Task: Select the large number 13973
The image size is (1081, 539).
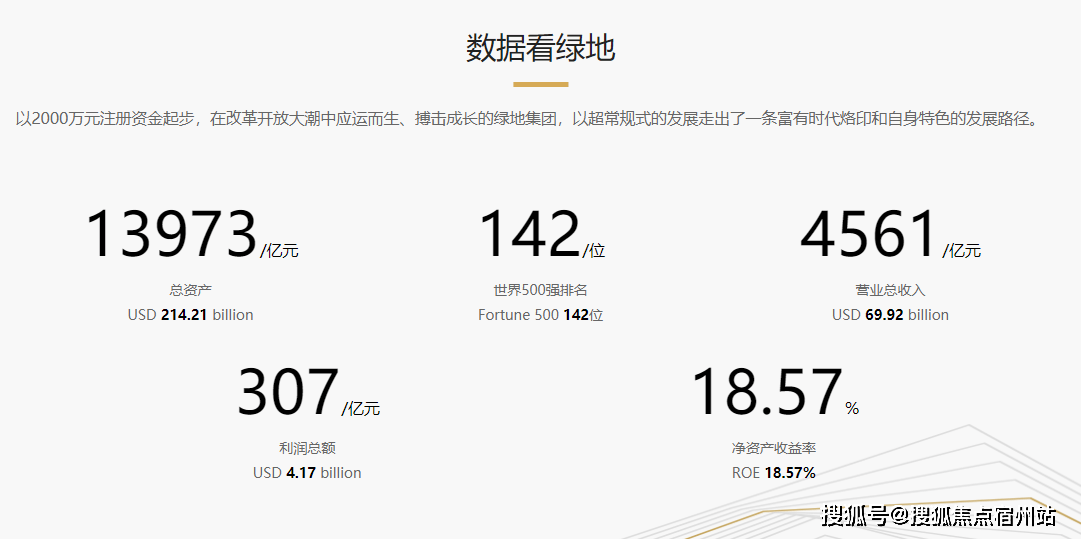Action: pyautogui.click(x=171, y=235)
